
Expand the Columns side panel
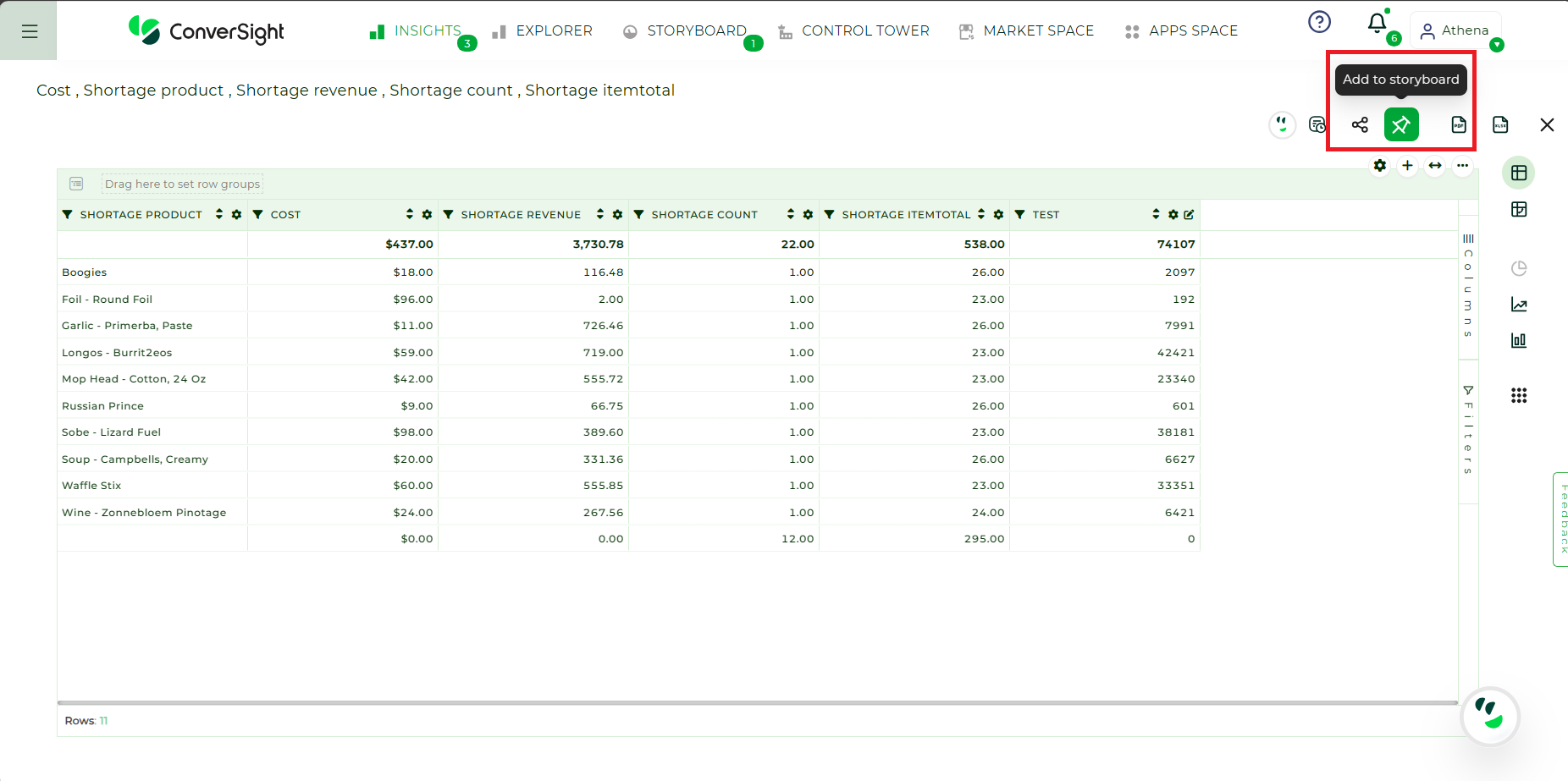click(1468, 286)
